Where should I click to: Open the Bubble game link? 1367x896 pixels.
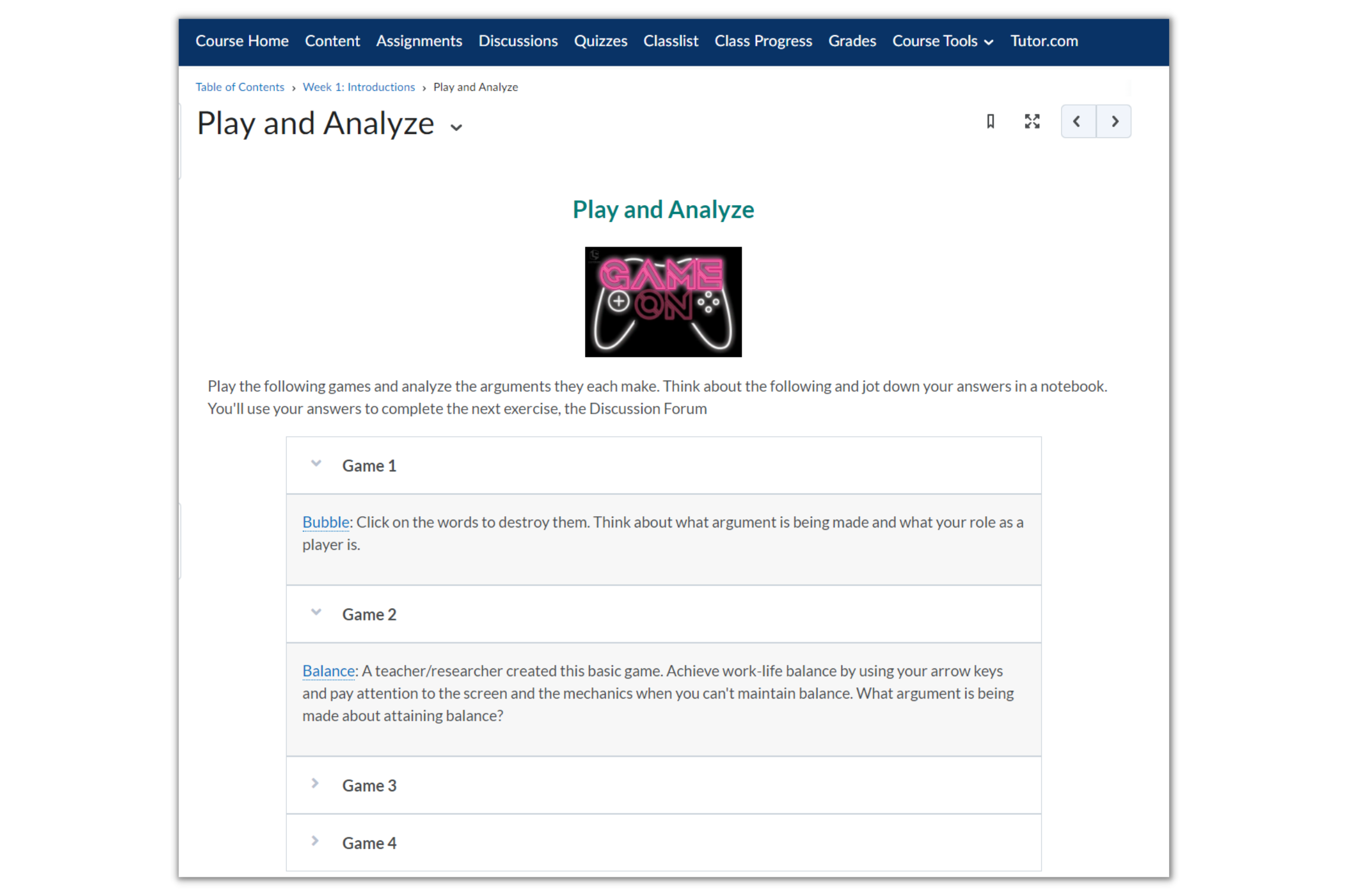point(325,522)
